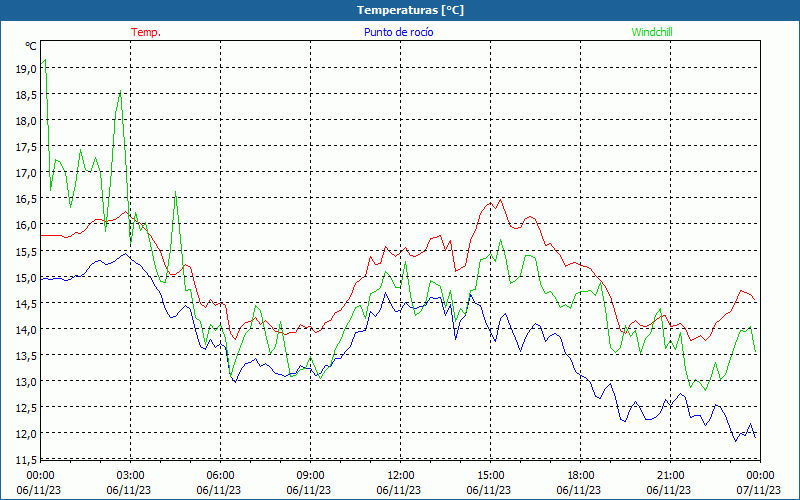Click the 18:00 time axis label
This screenshot has height=500, width=800.
click(581, 476)
